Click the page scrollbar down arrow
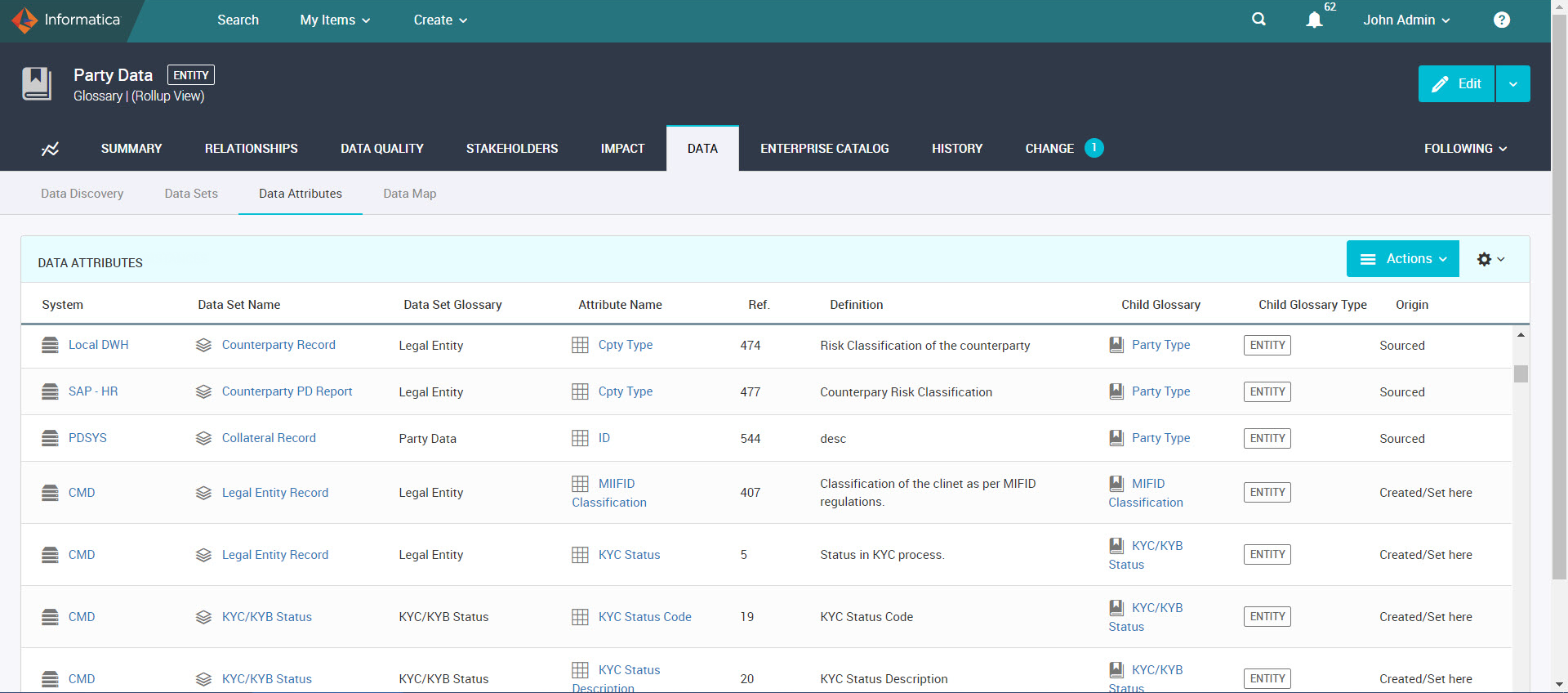This screenshot has width=1568, height=693. 1559,683
